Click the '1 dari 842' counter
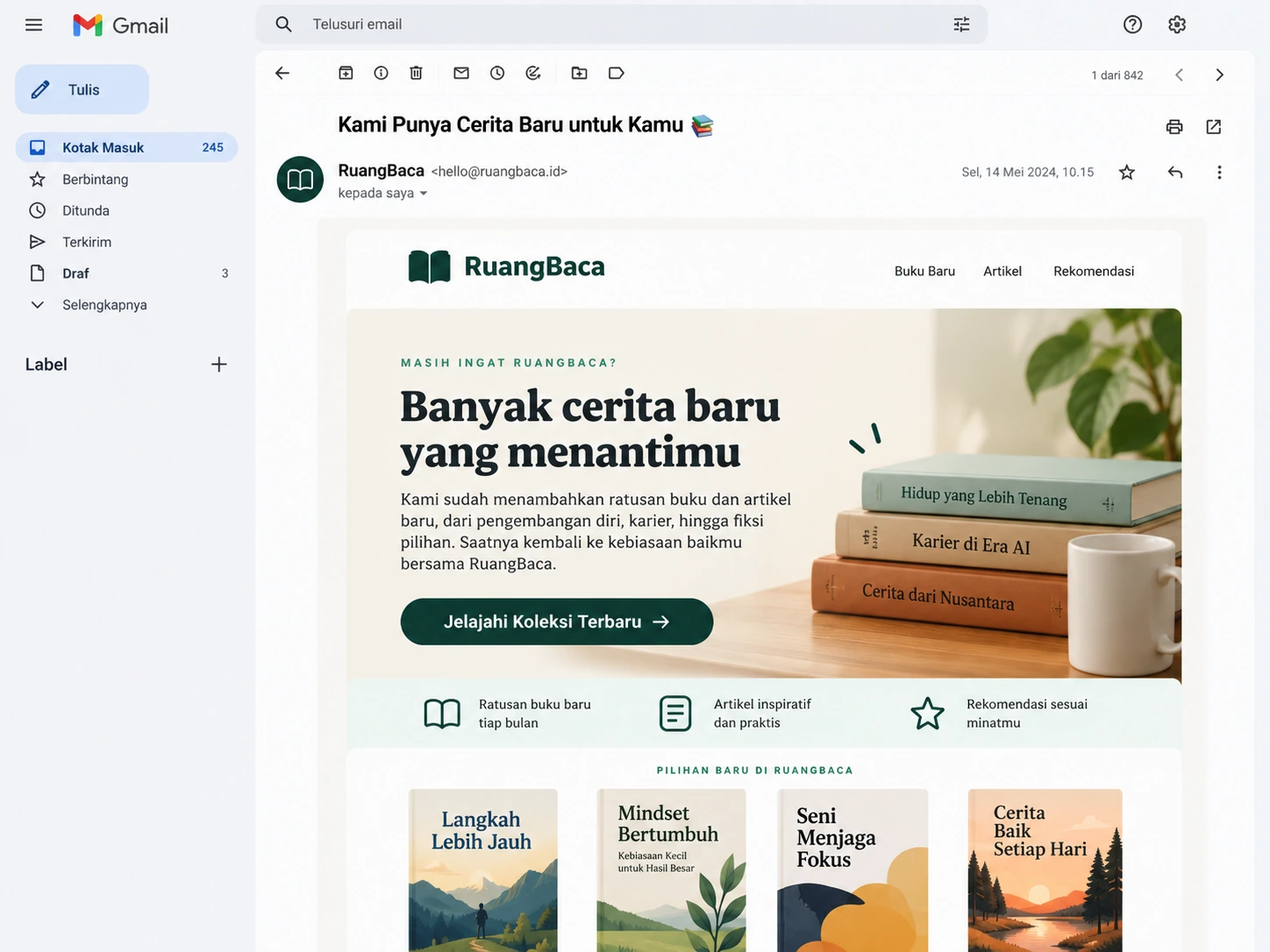This screenshot has height=952, width=1270. tap(1117, 75)
